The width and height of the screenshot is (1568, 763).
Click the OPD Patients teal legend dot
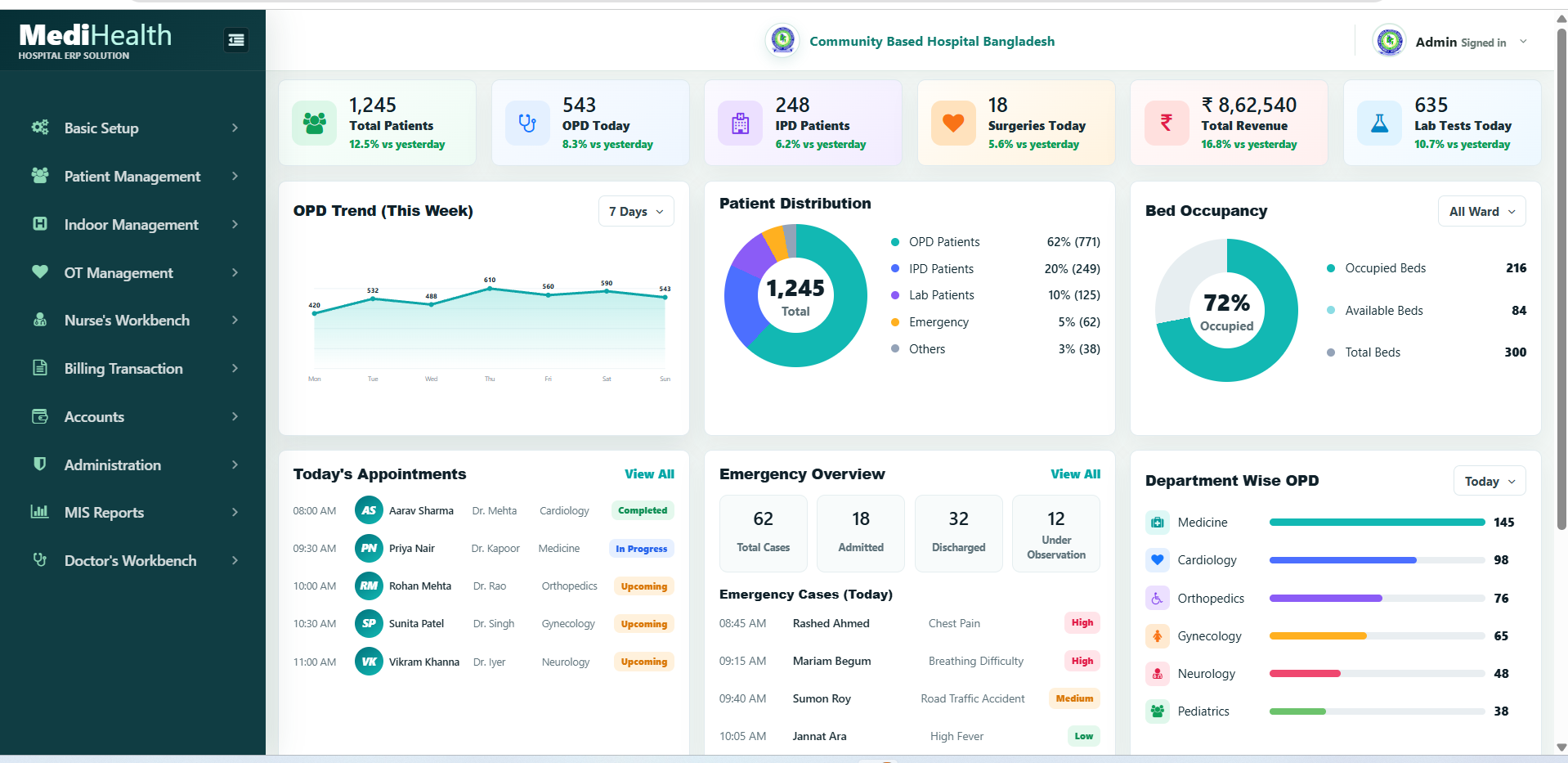pos(894,242)
